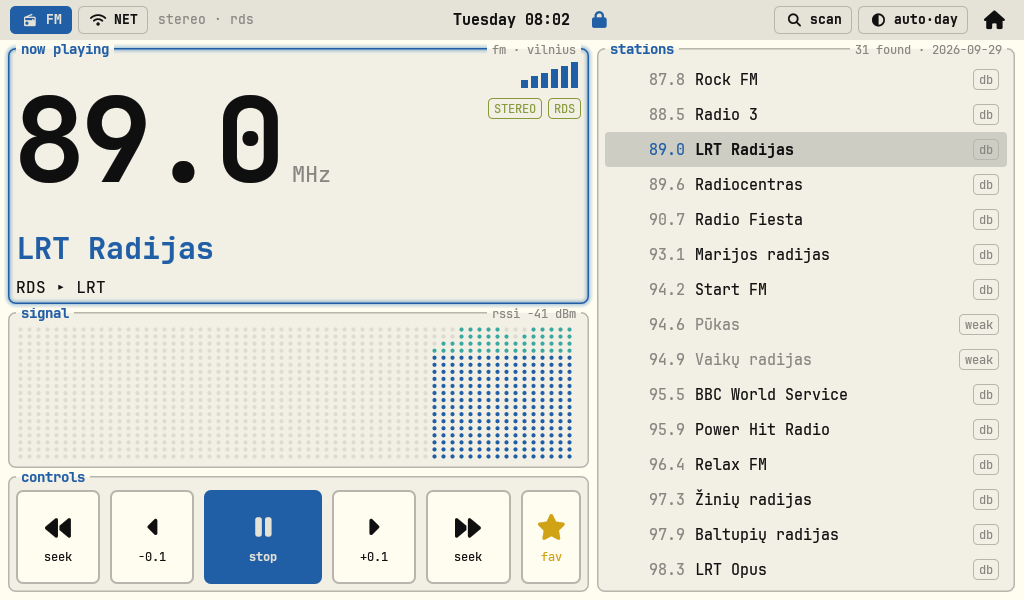1024x600 pixels.
Task: Seek forward to the next station
Action: (x=468, y=537)
